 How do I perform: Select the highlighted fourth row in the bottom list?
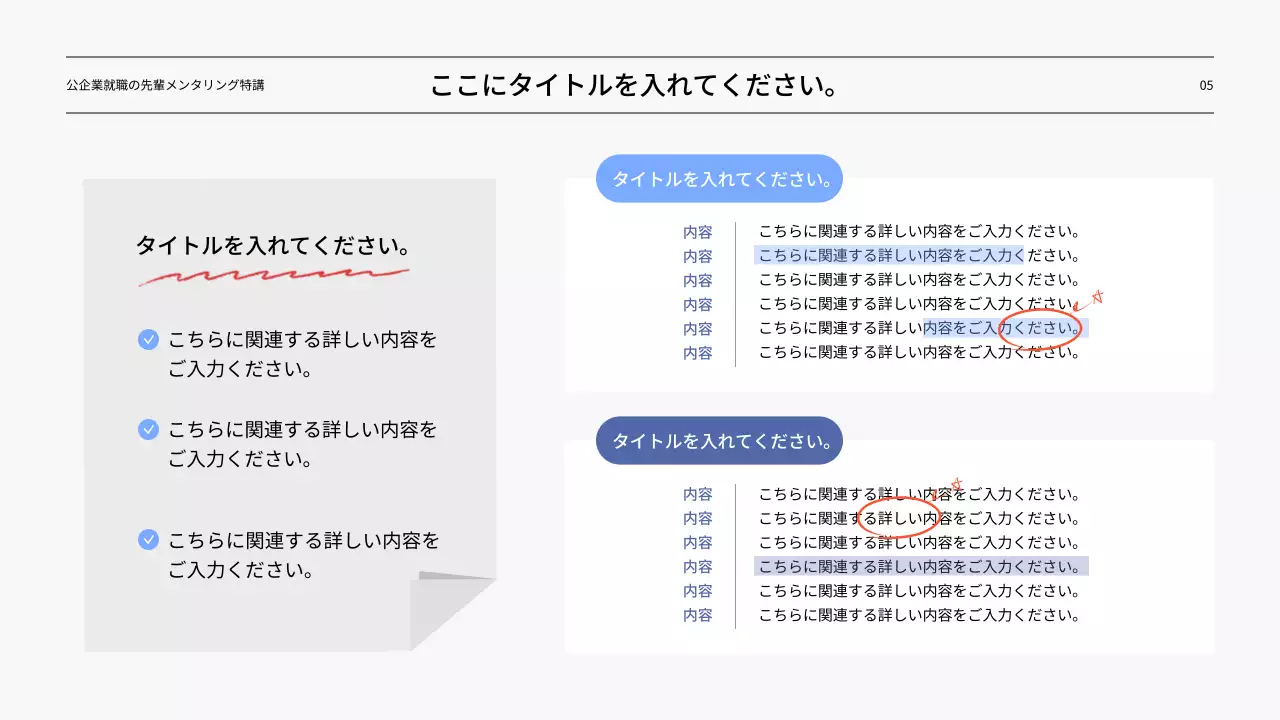pos(920,566)
